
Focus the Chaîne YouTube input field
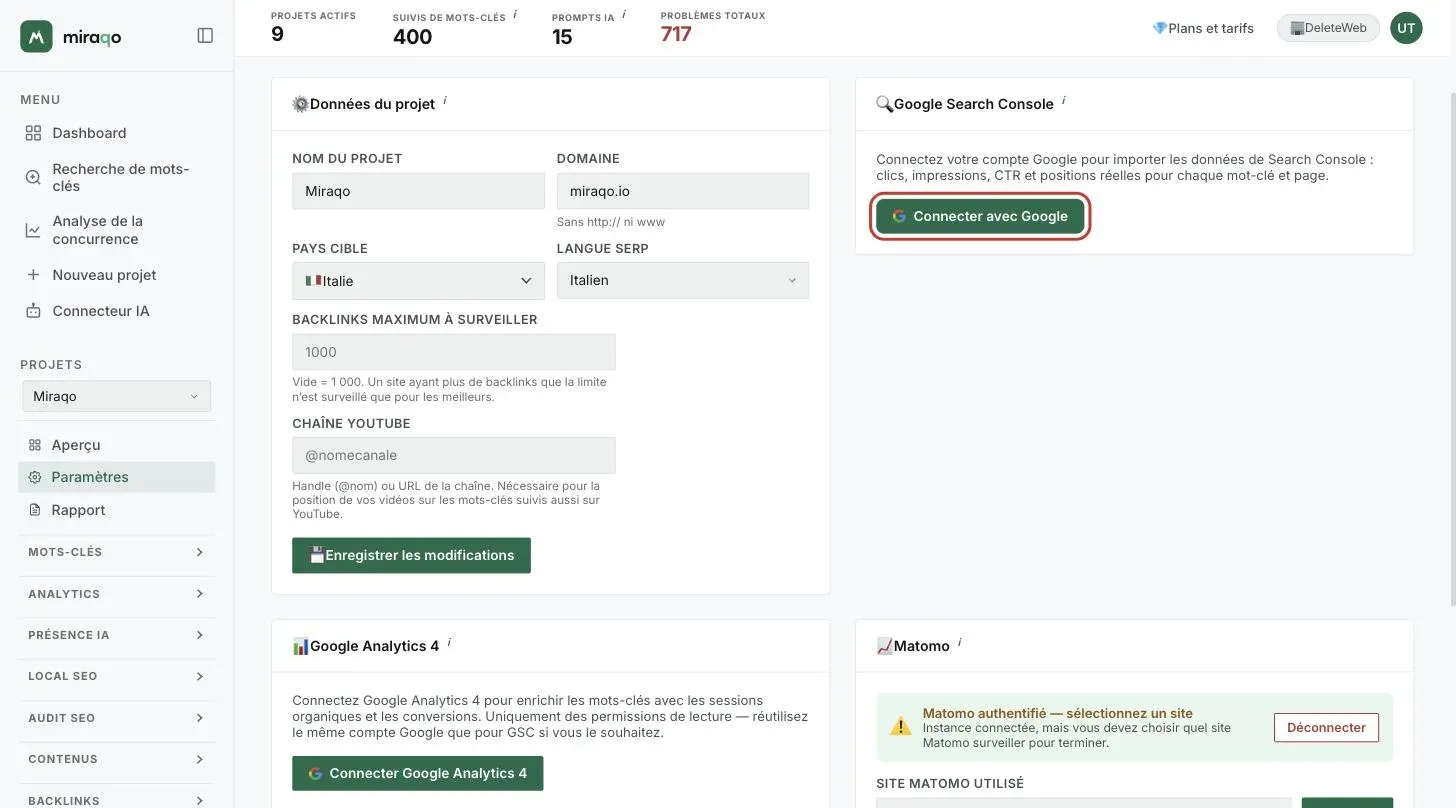454,455
